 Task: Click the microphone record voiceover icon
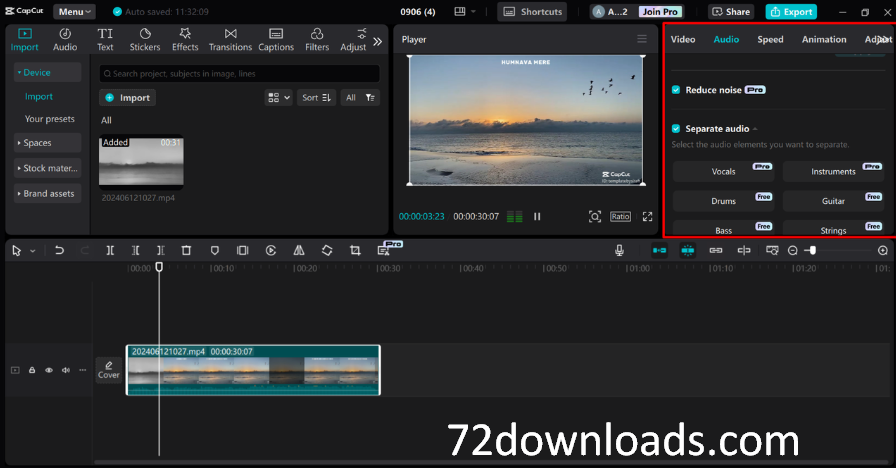point(619,250)
